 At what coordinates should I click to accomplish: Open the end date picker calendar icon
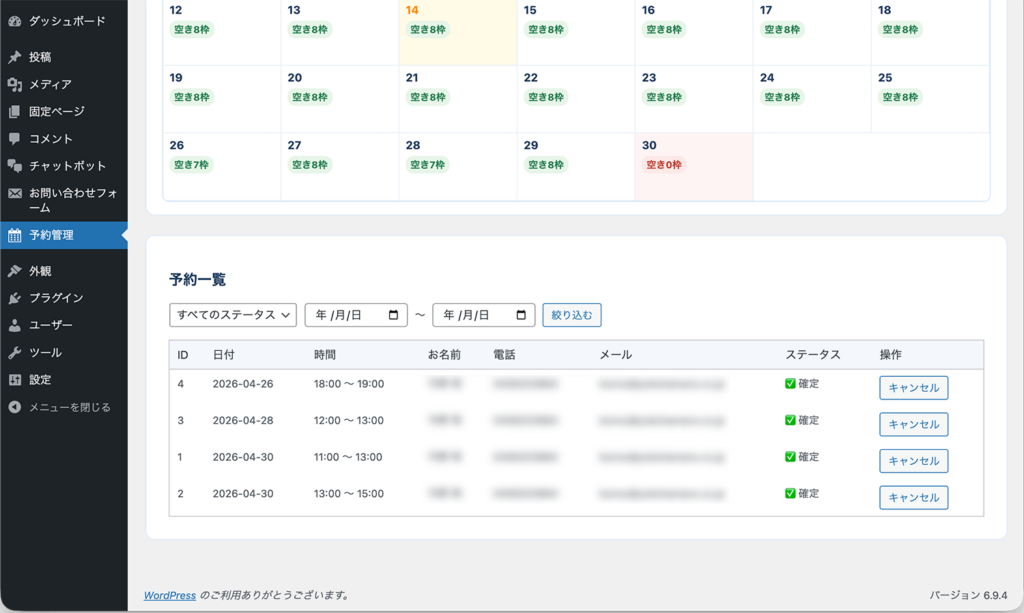(521, 315)
